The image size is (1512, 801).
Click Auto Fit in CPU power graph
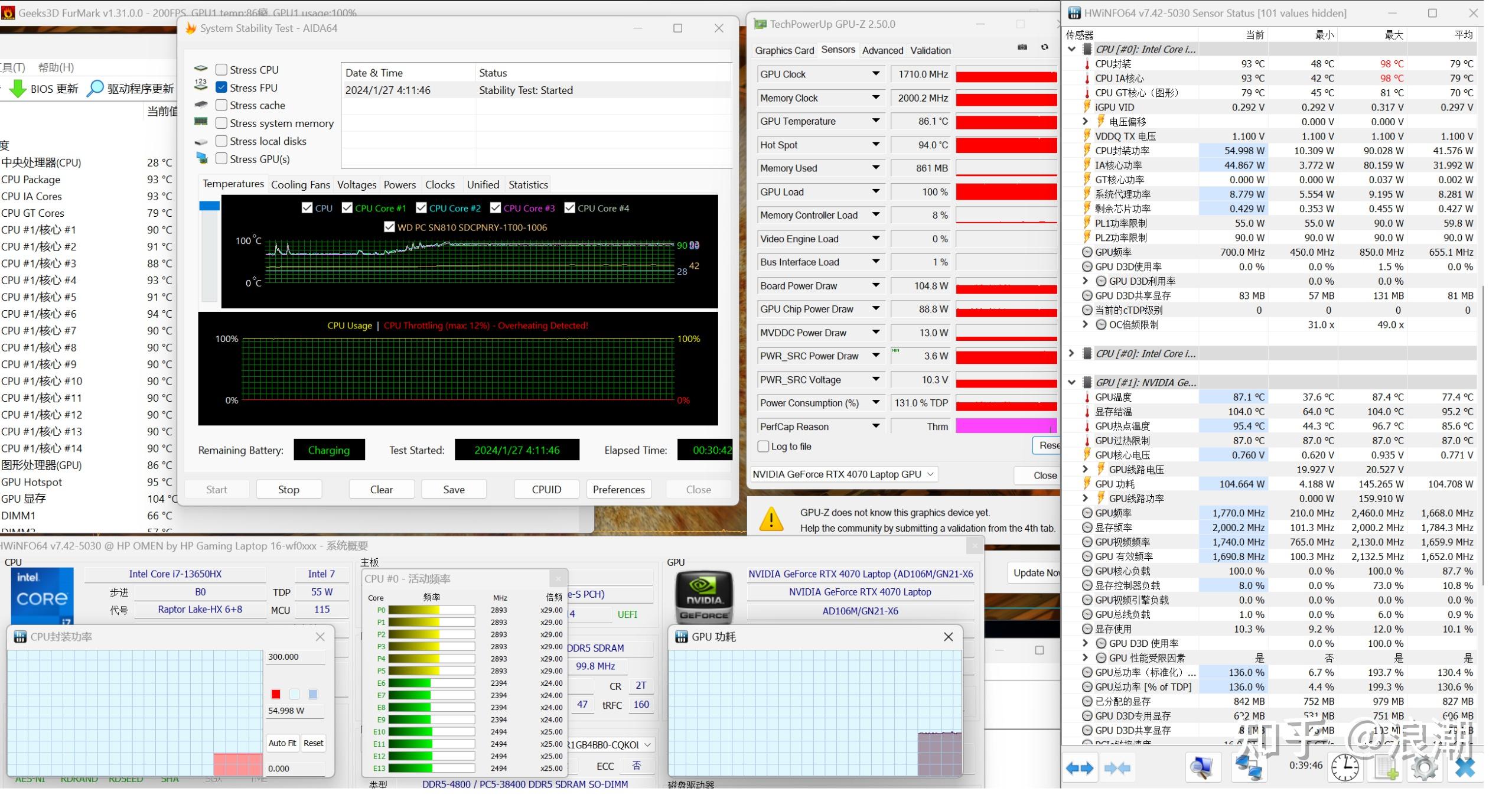pyautogui.click(x=282, y=743)
